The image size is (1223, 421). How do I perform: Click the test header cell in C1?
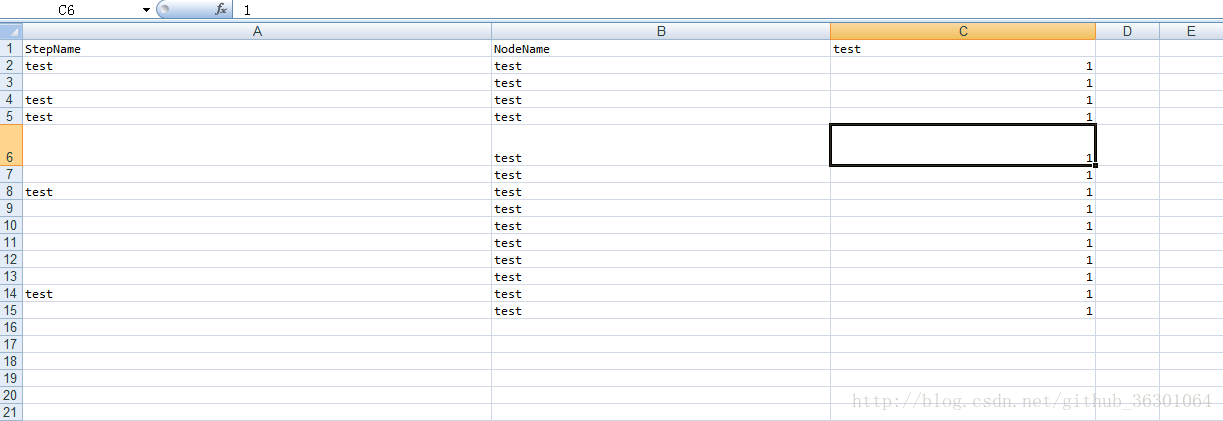click(963, 49)
